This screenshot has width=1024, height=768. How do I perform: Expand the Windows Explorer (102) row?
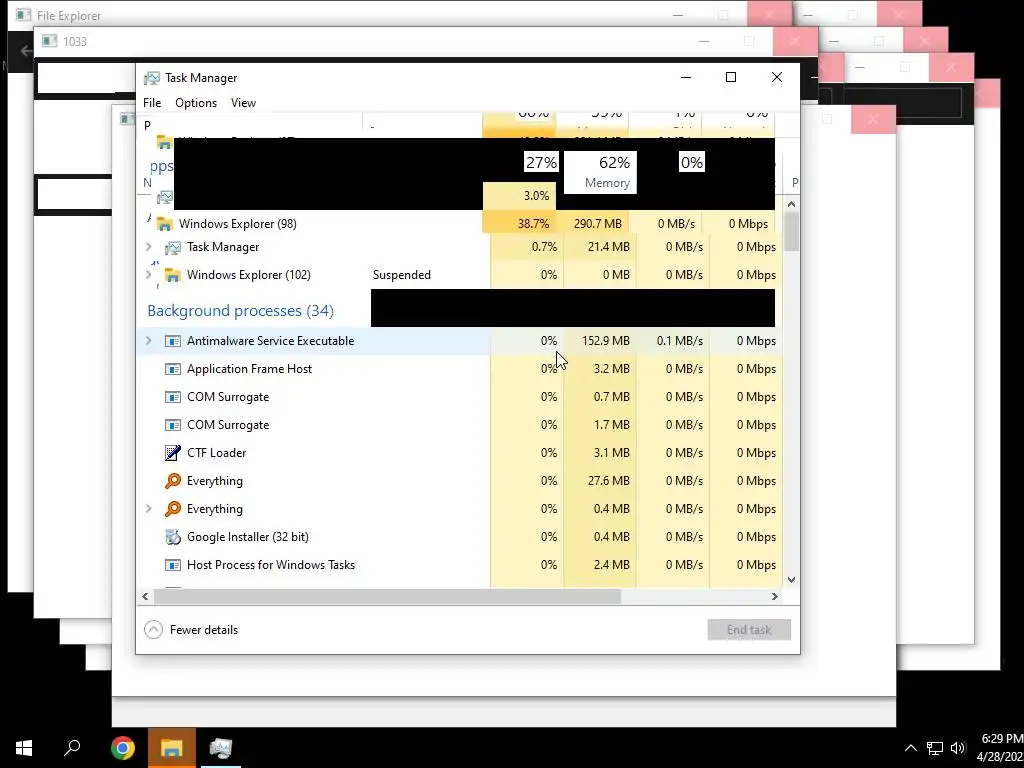(x=149, y=275)
